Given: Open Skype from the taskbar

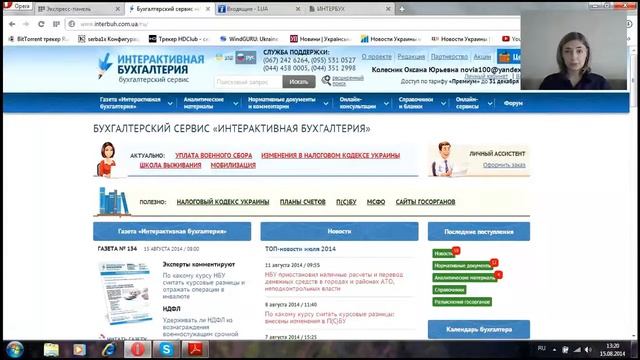Looking at the screenshot, I should point(166,350).
